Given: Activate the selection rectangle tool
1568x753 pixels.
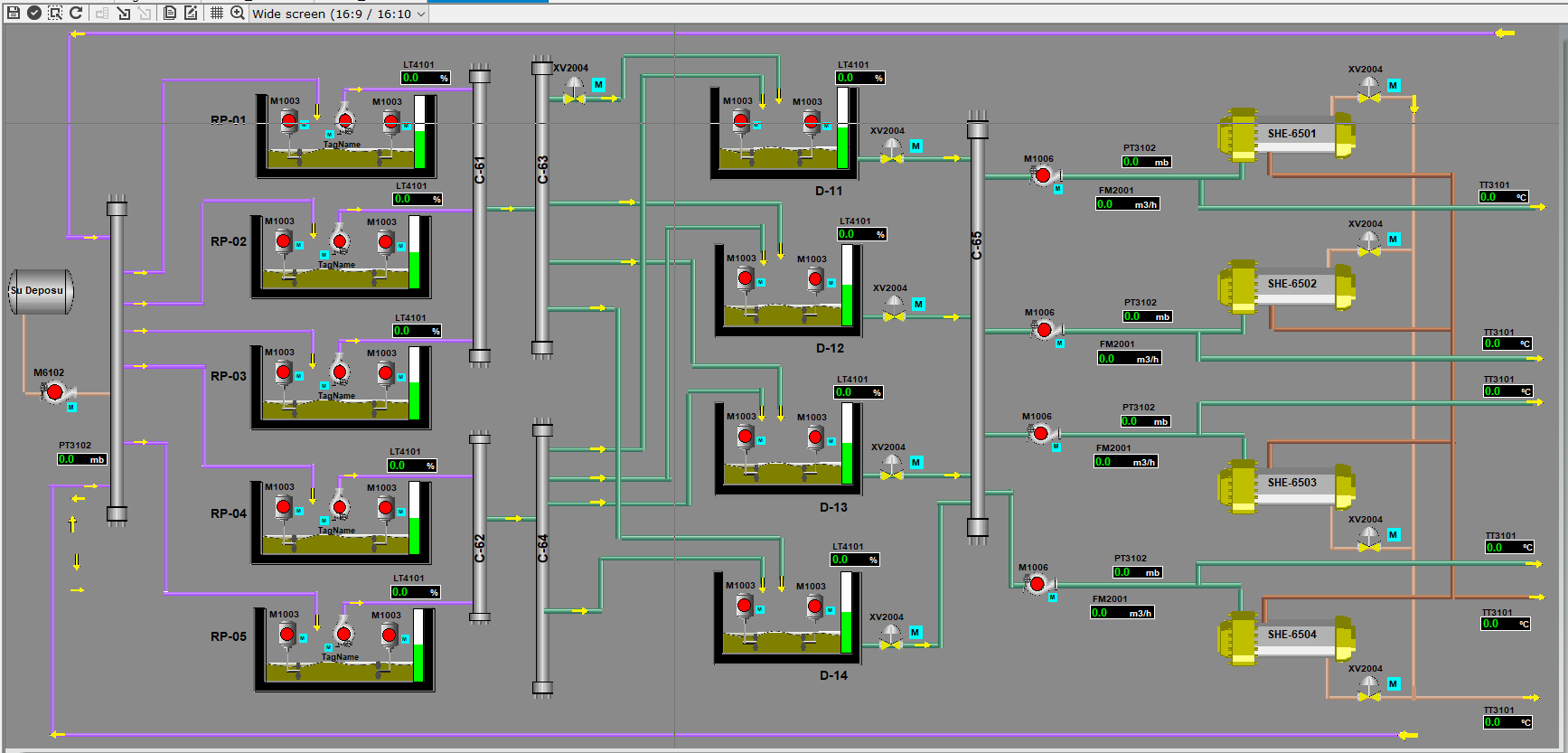Looking at the screenshot, I should pyautogui.click(x=55, y=13).
